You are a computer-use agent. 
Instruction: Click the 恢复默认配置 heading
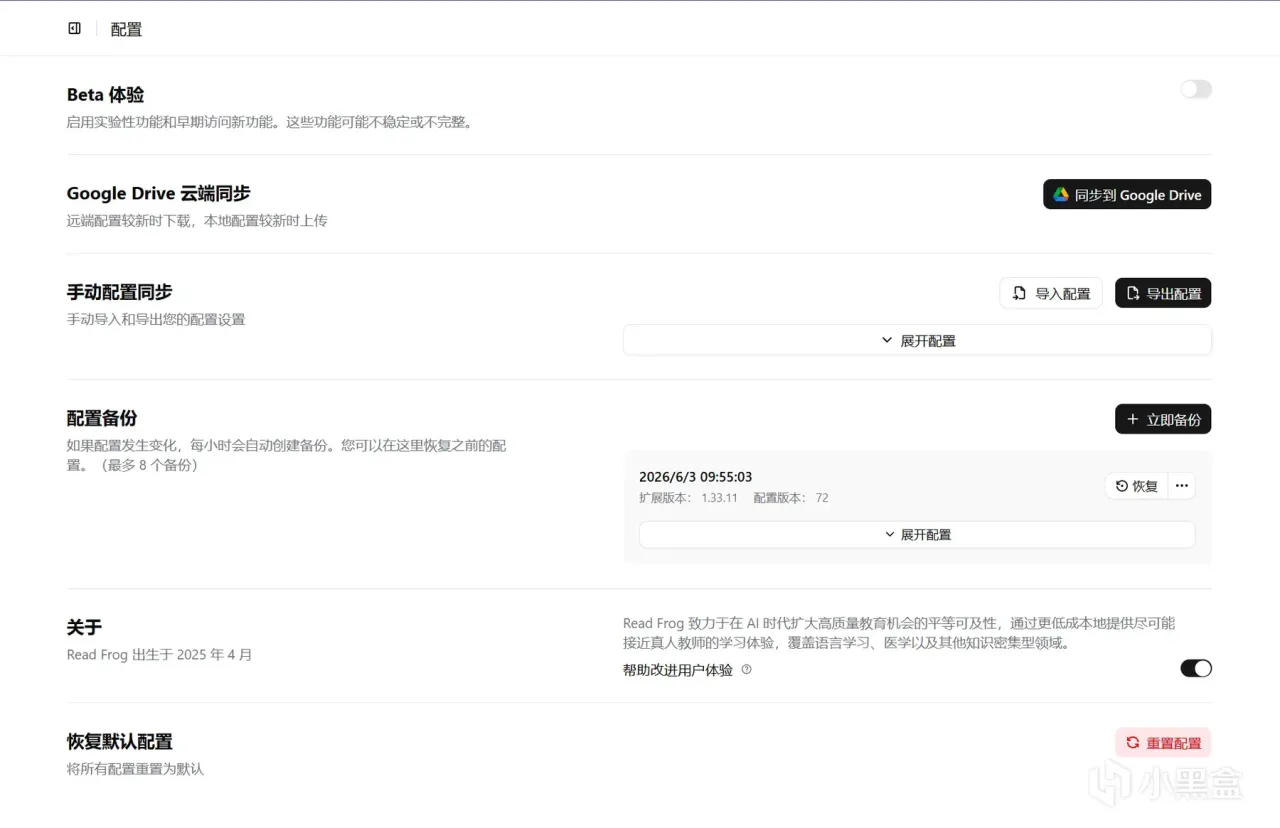tap(119, 742)
